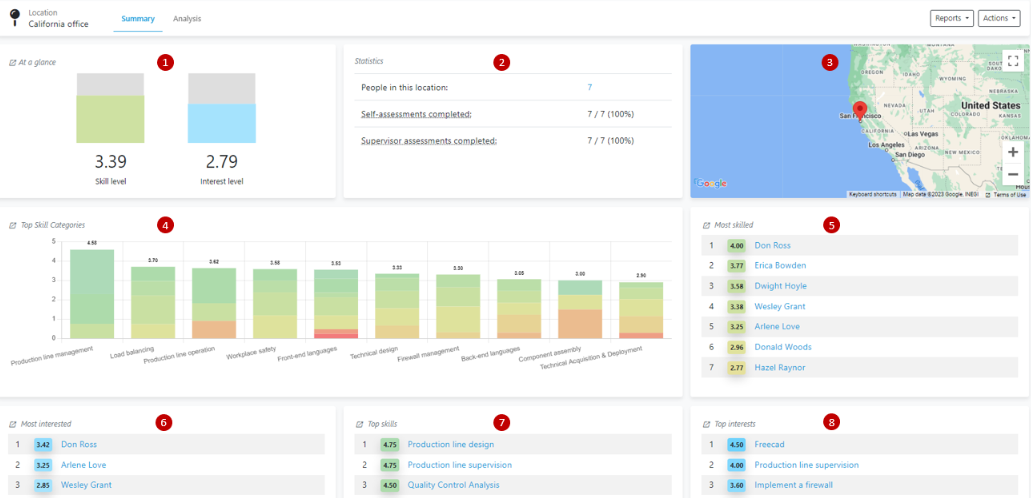Click the red San Francisco map pin
1031x498 pixels.
click(x=858, y=109)
